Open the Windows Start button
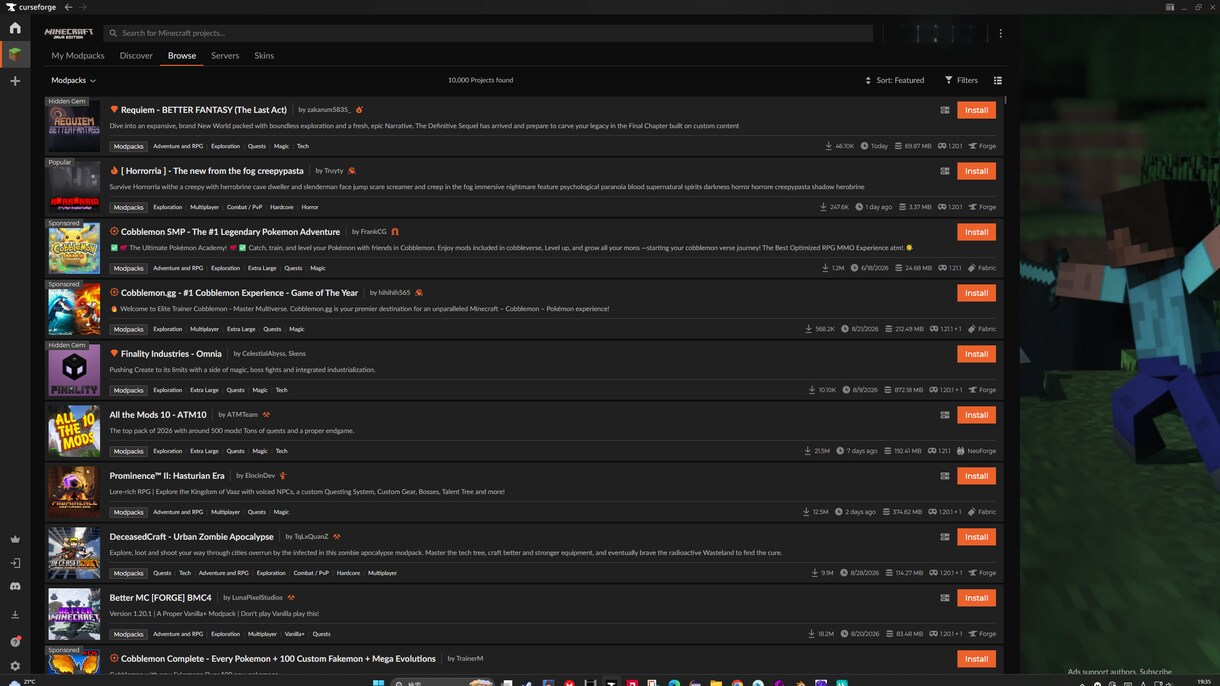This screenshot has height=686, width=1220. tap(378, 683)
